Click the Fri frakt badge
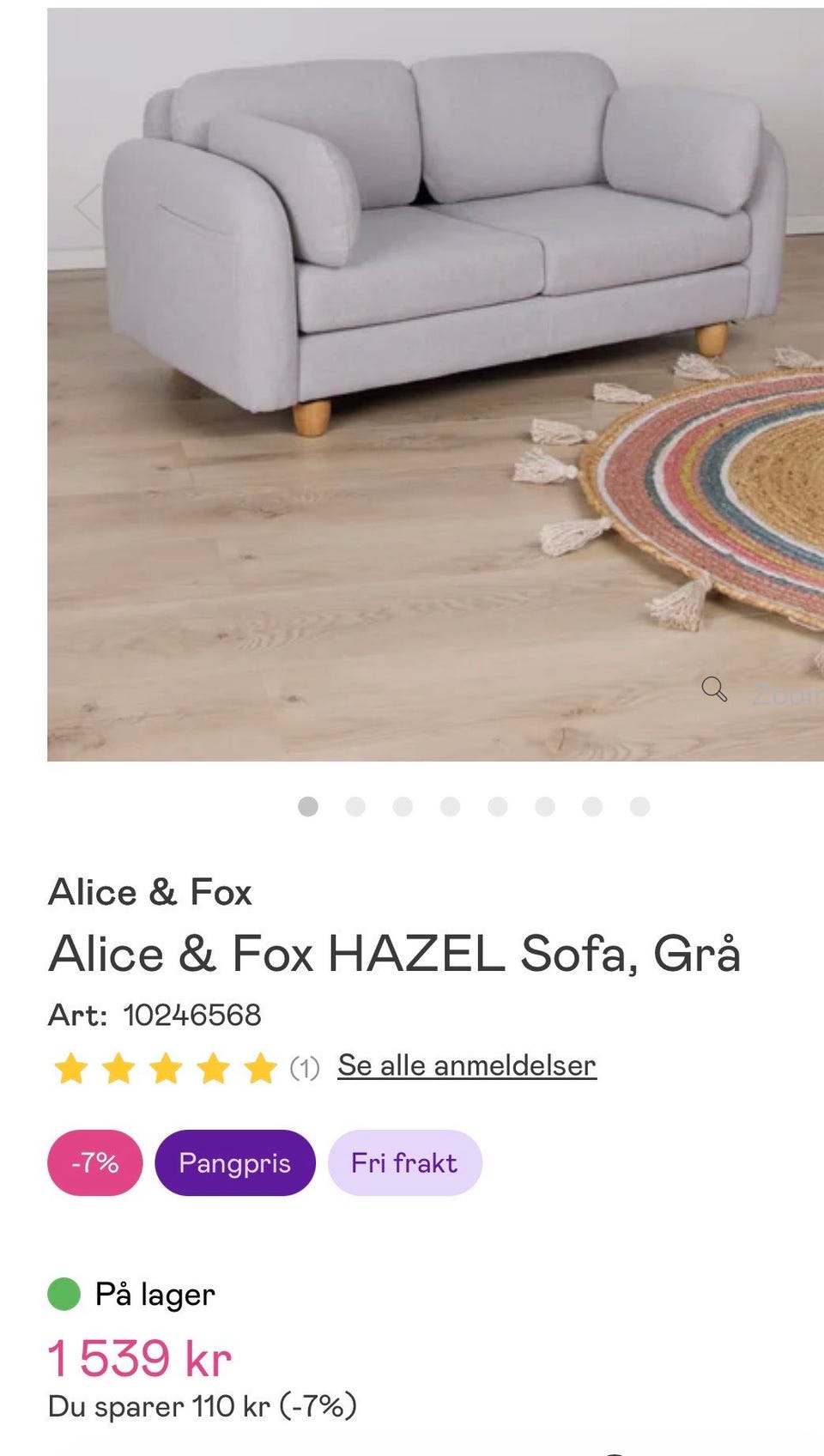 405,1162
